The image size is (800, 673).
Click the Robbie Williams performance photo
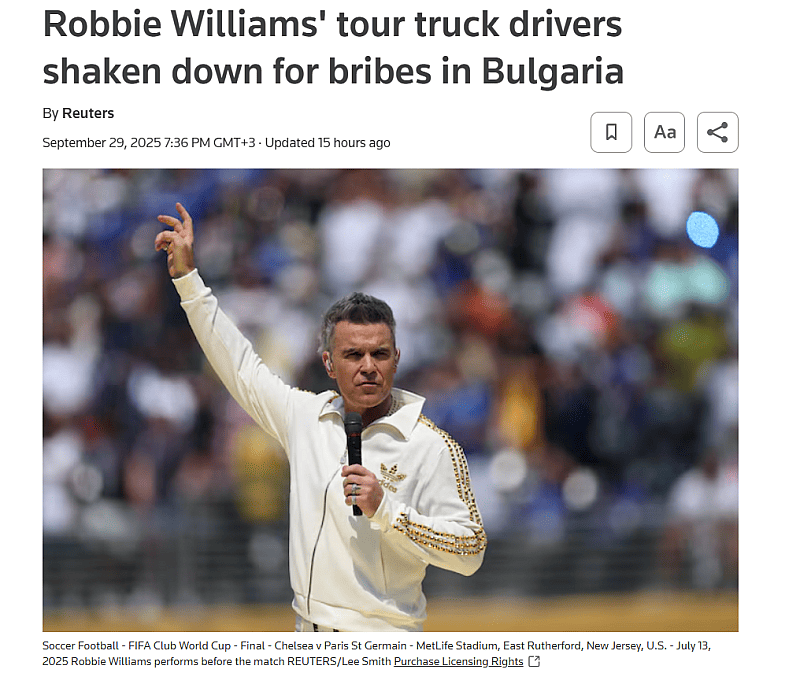pyautogui.click(x=390, y=400)
